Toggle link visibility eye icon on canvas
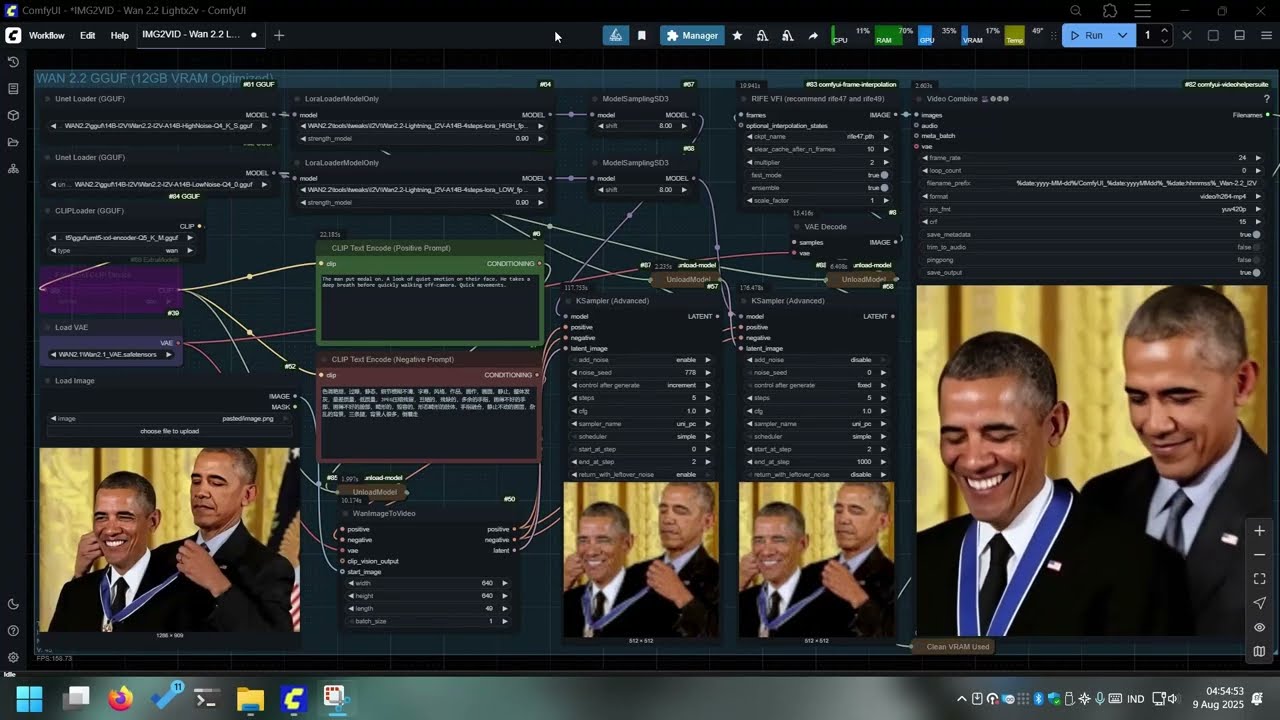Screen dimensions: 1280x720 (1260, 627)
